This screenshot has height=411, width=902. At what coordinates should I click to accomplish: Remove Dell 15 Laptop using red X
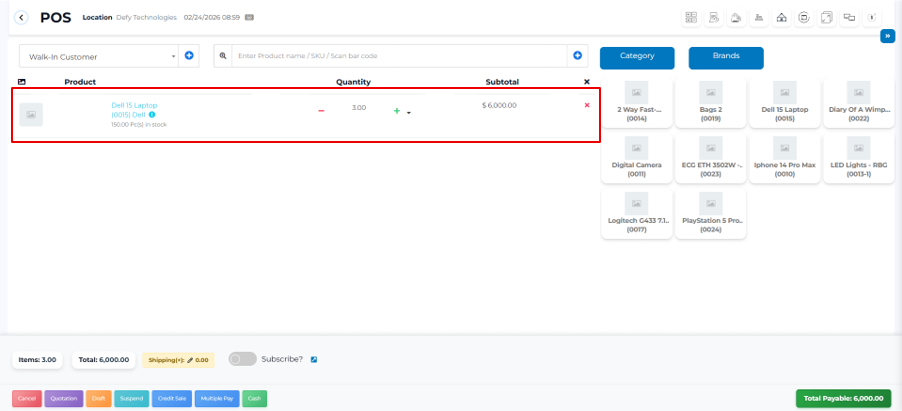587,105
